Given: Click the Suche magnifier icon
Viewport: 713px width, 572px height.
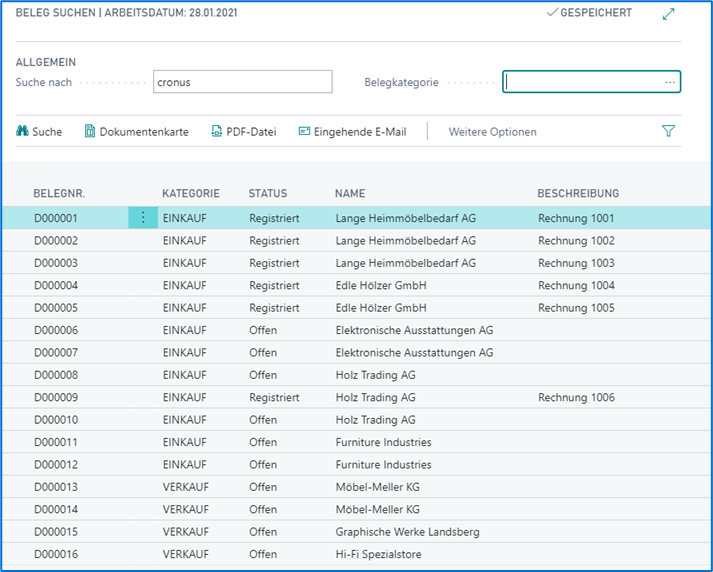Looking at the screenshot, I should [x=22, y=131].
